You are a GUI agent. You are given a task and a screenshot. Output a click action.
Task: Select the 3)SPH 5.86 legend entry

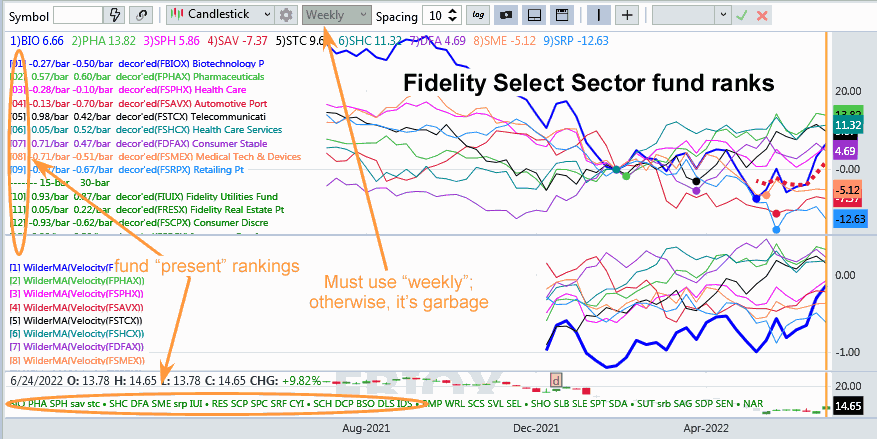pos(171,41)
